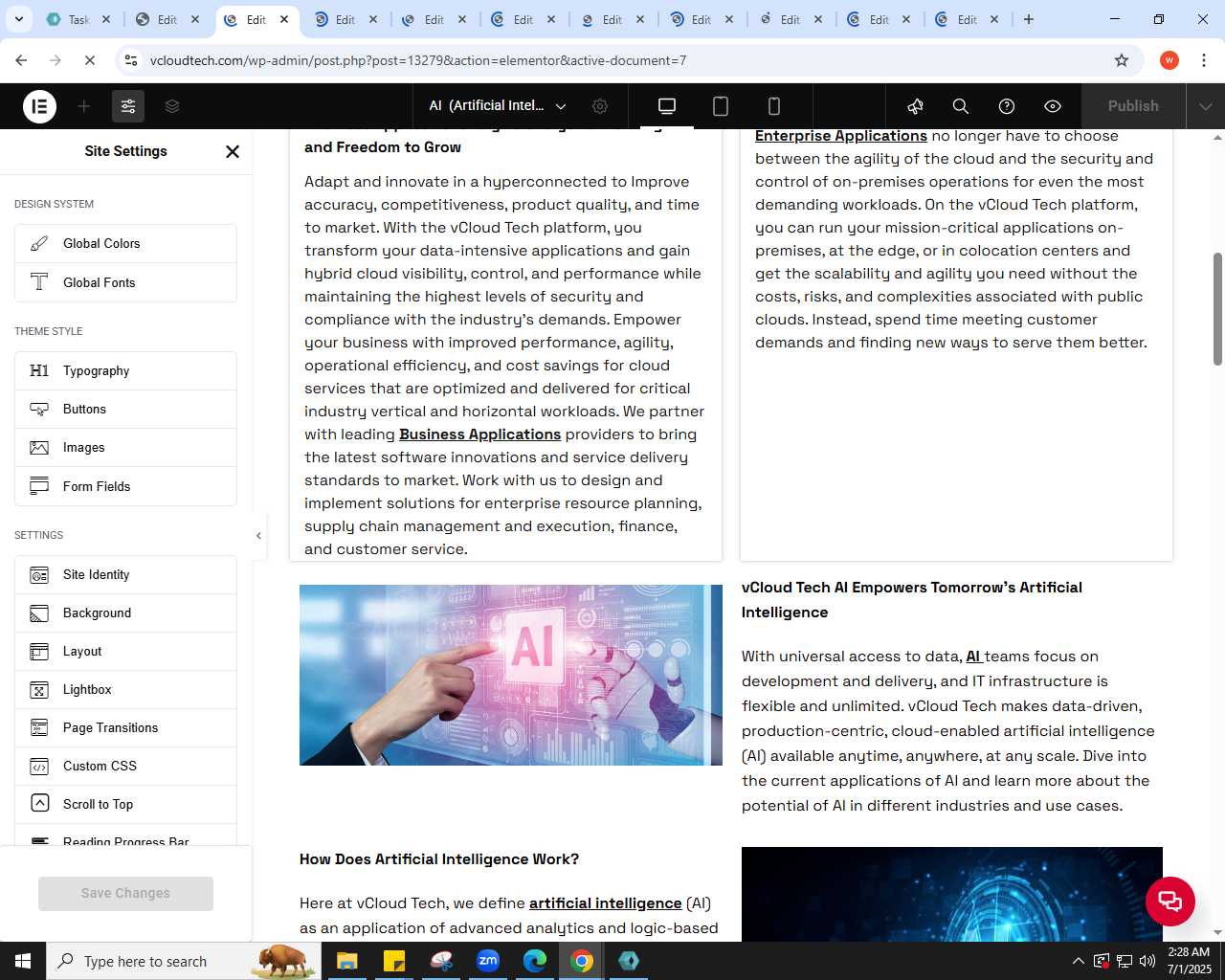The height and width of the screenshot is (980, 1225).
Task: Show hidden tray icons arrow
Action: (1078, 961)
